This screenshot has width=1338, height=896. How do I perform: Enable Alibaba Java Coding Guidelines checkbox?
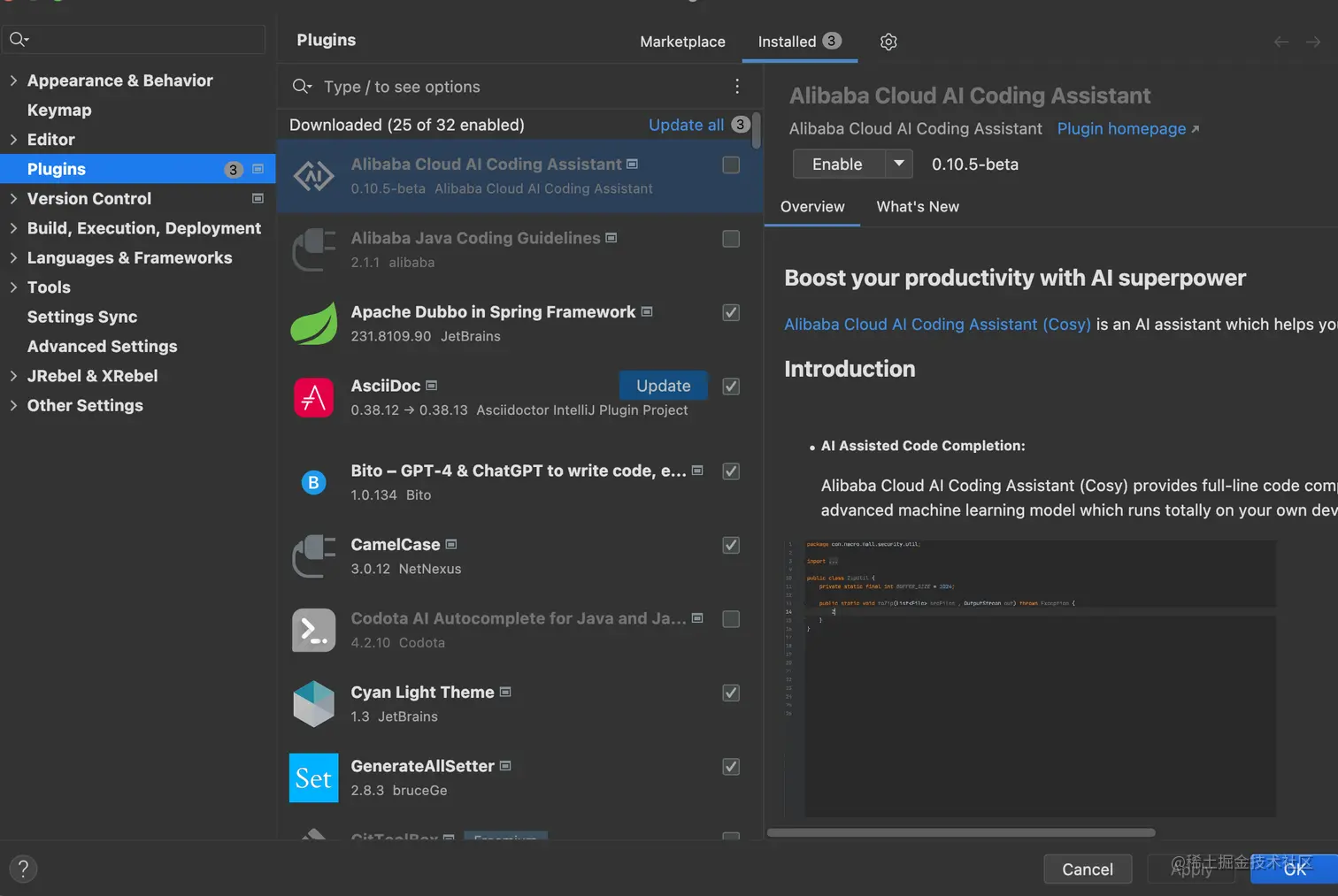[731, 239]
